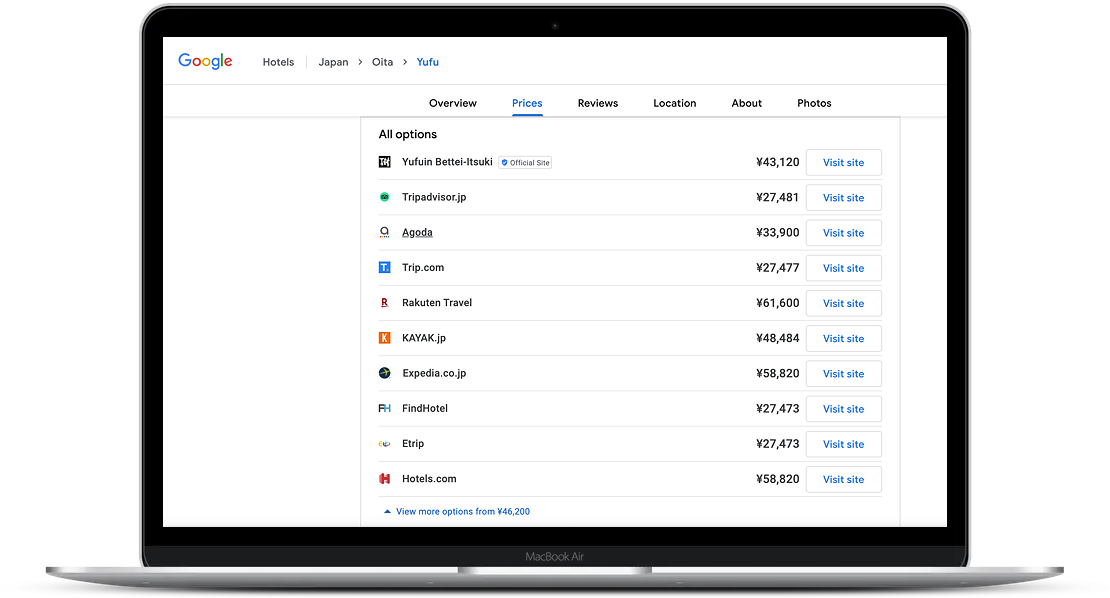The width and height of the screenshot is (1110, 598).
Task: Click the orange KAYAK.jp icon
Action: (384, 338)
